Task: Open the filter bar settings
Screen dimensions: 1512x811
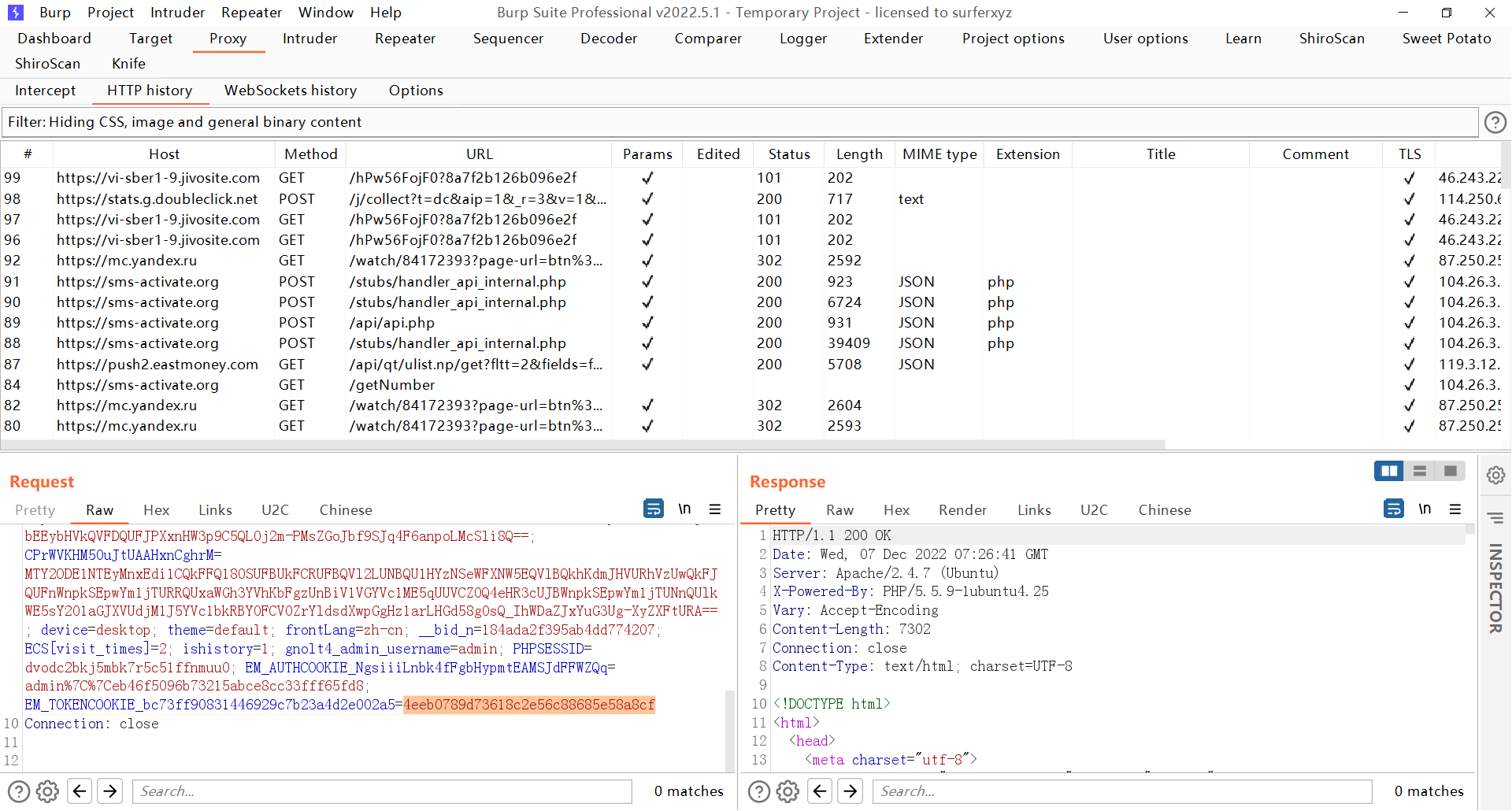Action: coord(739,122)
